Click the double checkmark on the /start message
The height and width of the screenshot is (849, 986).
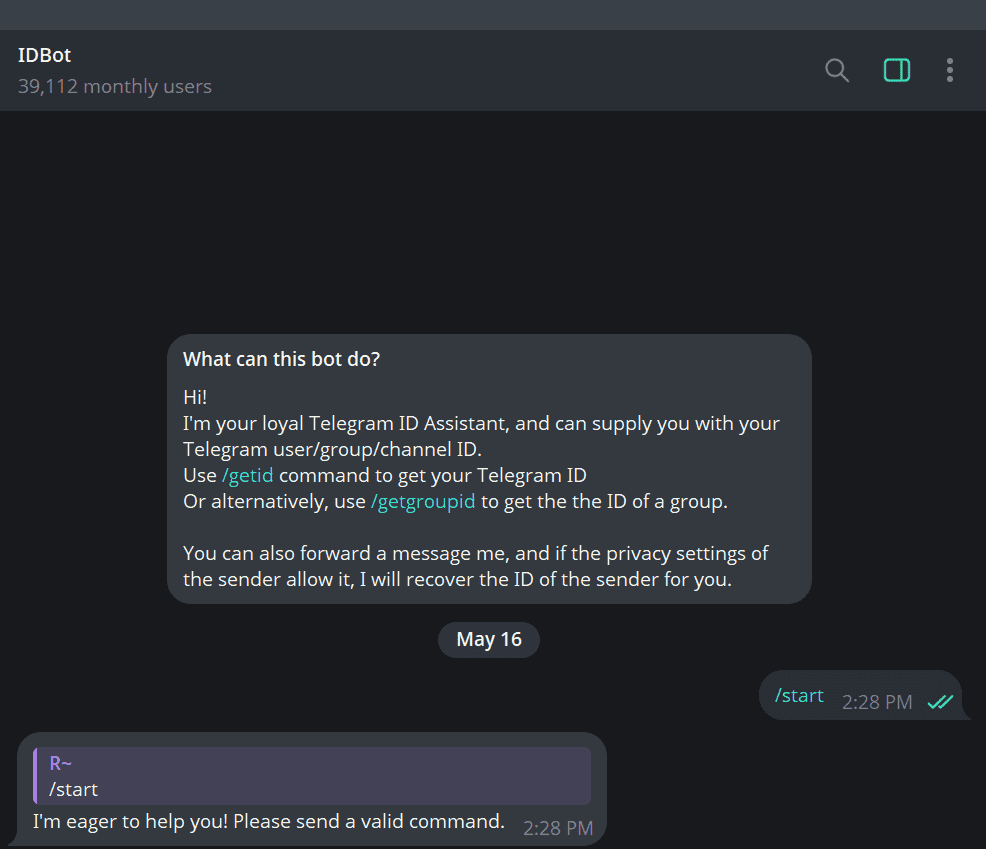pyautogui.click(x=940, y=701)
